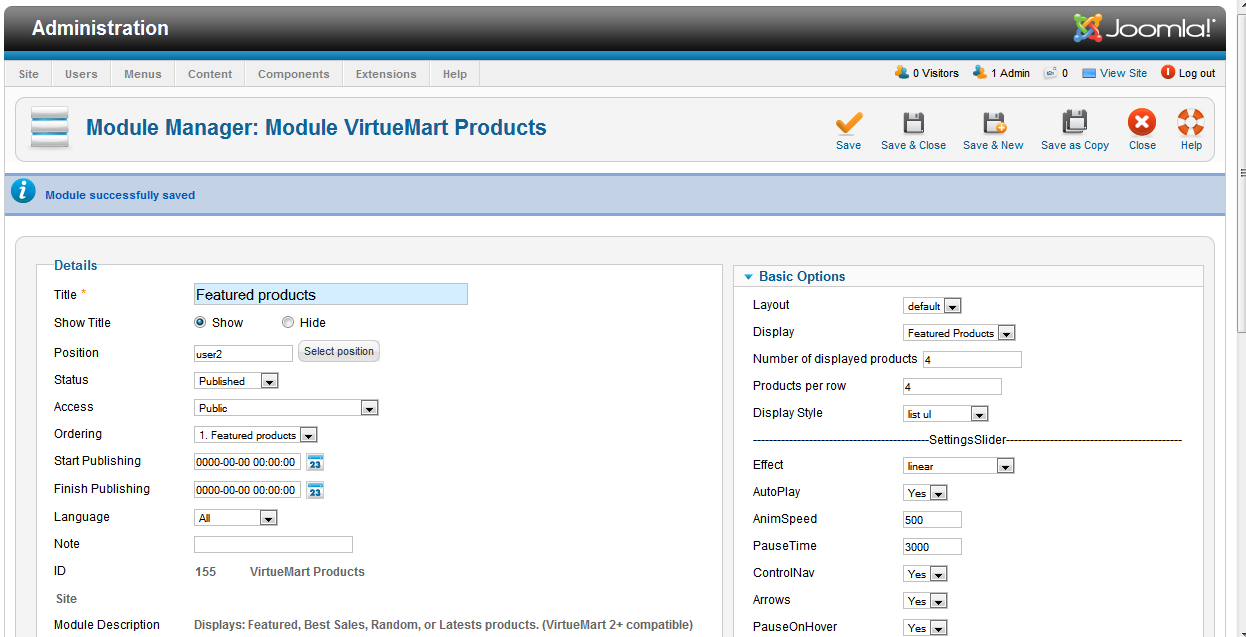Screen dimensions: 1246x637
Task: Open the Language dropdown
Action: (235, 518)
